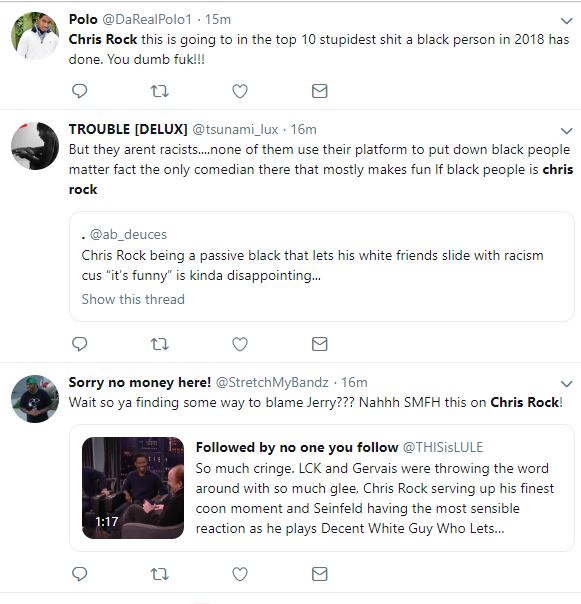Retweet Polo's tweet
The image size is (581, 604).
click(x=160, y=91)
